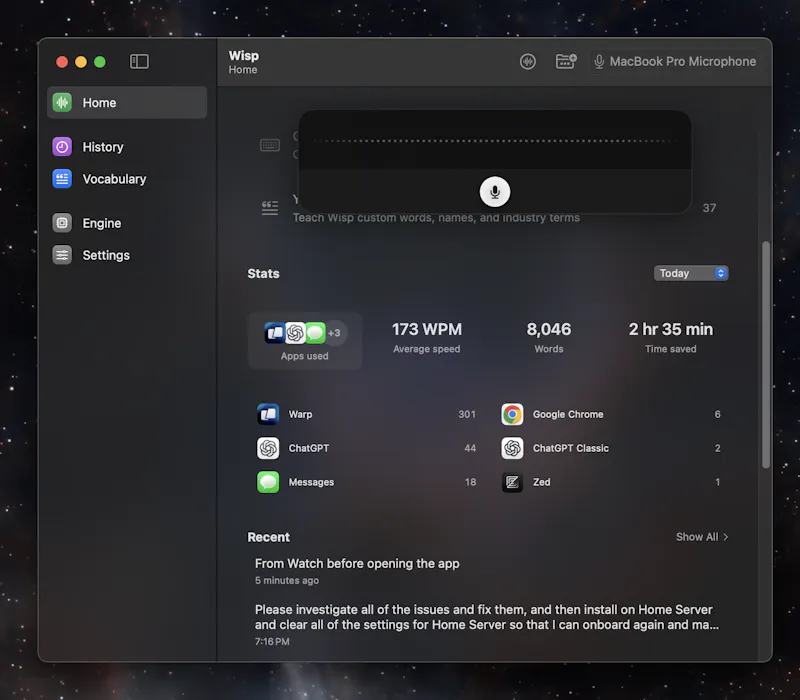Toggle the sidebar panel button
Screen dimensions: 800x700
coord(139,62)
